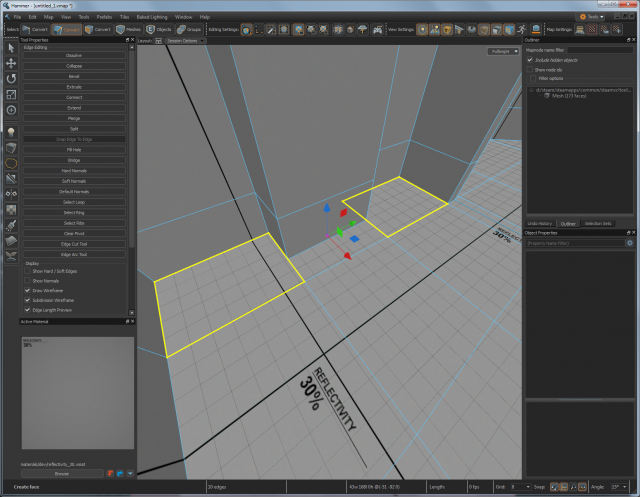Switch to Selection Sets tab
Image resolution: width=640 pixels, height=497 pixels.
598,224
